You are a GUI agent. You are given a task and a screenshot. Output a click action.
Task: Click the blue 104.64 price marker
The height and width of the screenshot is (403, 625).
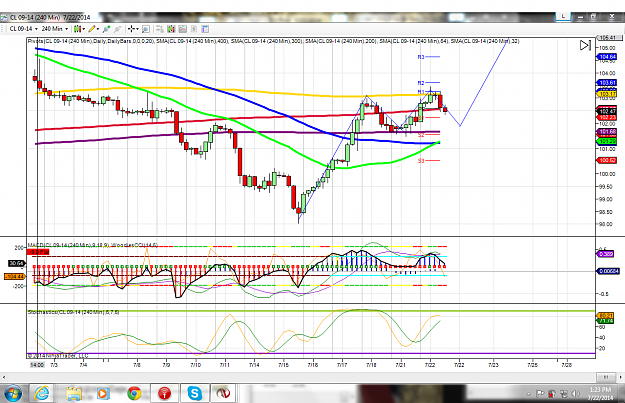pos(607,57)
